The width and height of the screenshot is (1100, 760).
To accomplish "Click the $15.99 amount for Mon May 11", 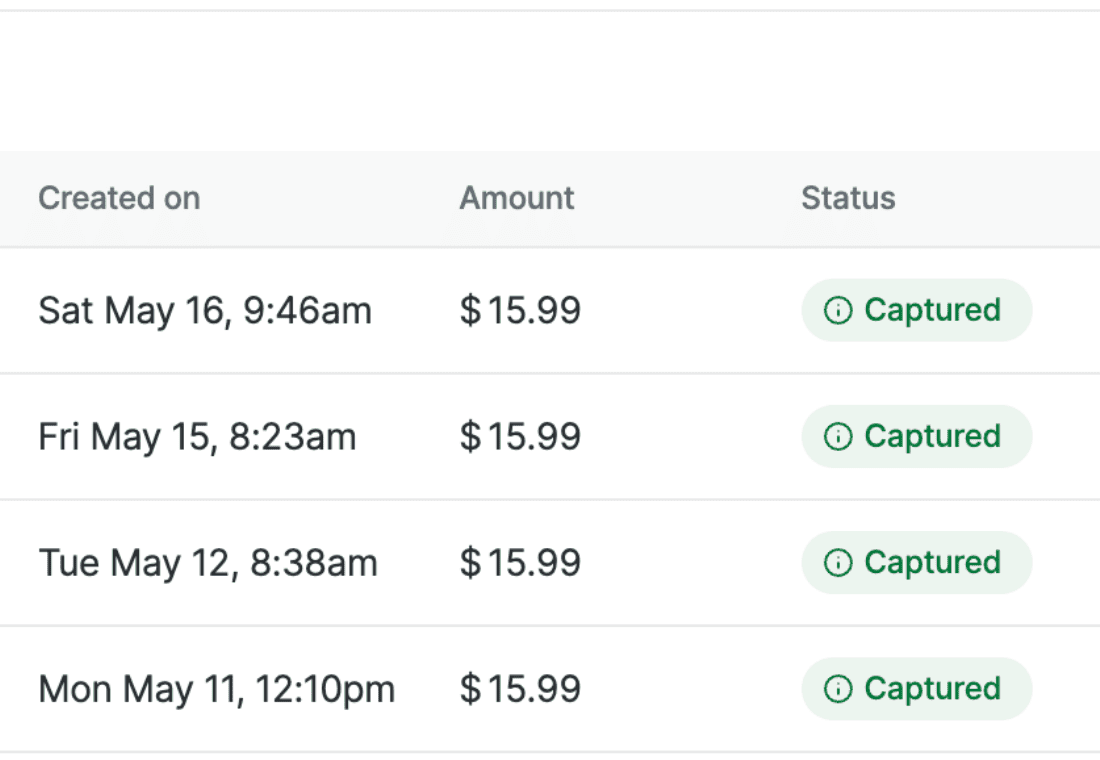I will click(x=521, y=689).
